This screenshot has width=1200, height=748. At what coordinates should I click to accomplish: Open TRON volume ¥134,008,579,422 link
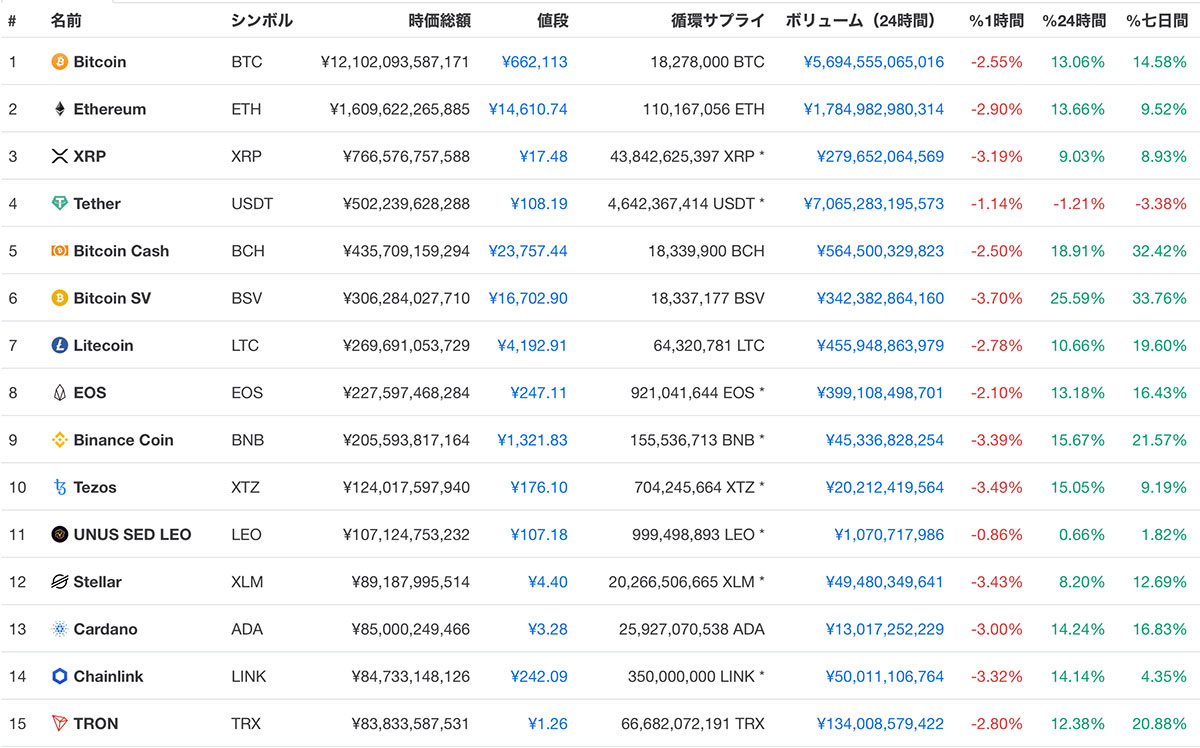[x=880, y=723]
